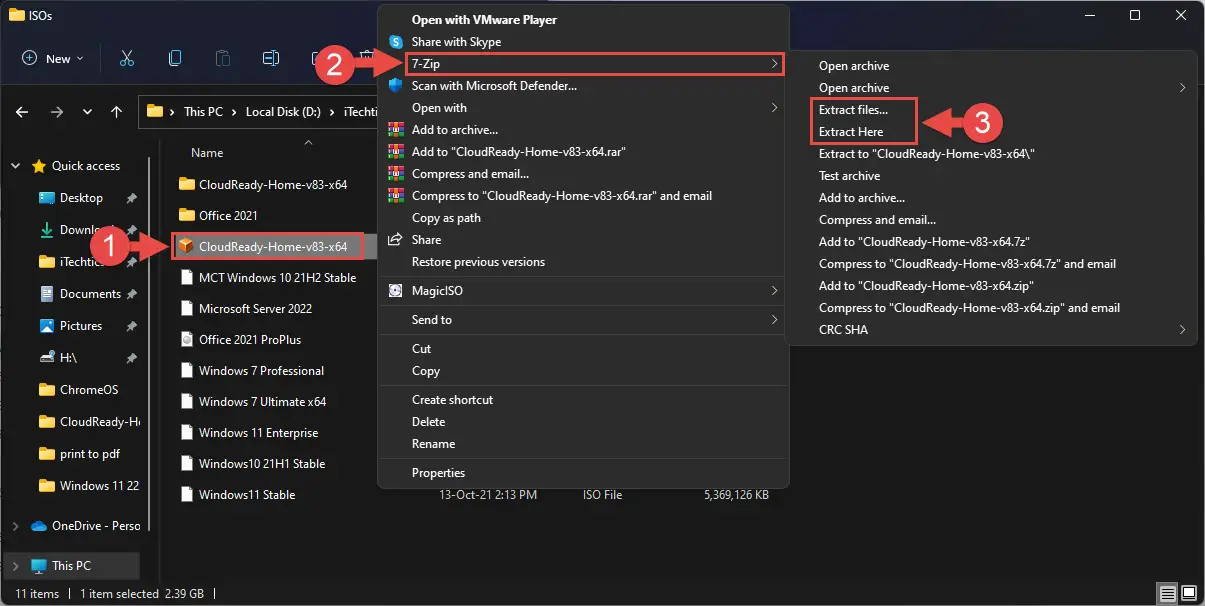Open Pictures in the sidebar
The width and height of the screenshot is (1205, 606).
[x=81, y=326]
